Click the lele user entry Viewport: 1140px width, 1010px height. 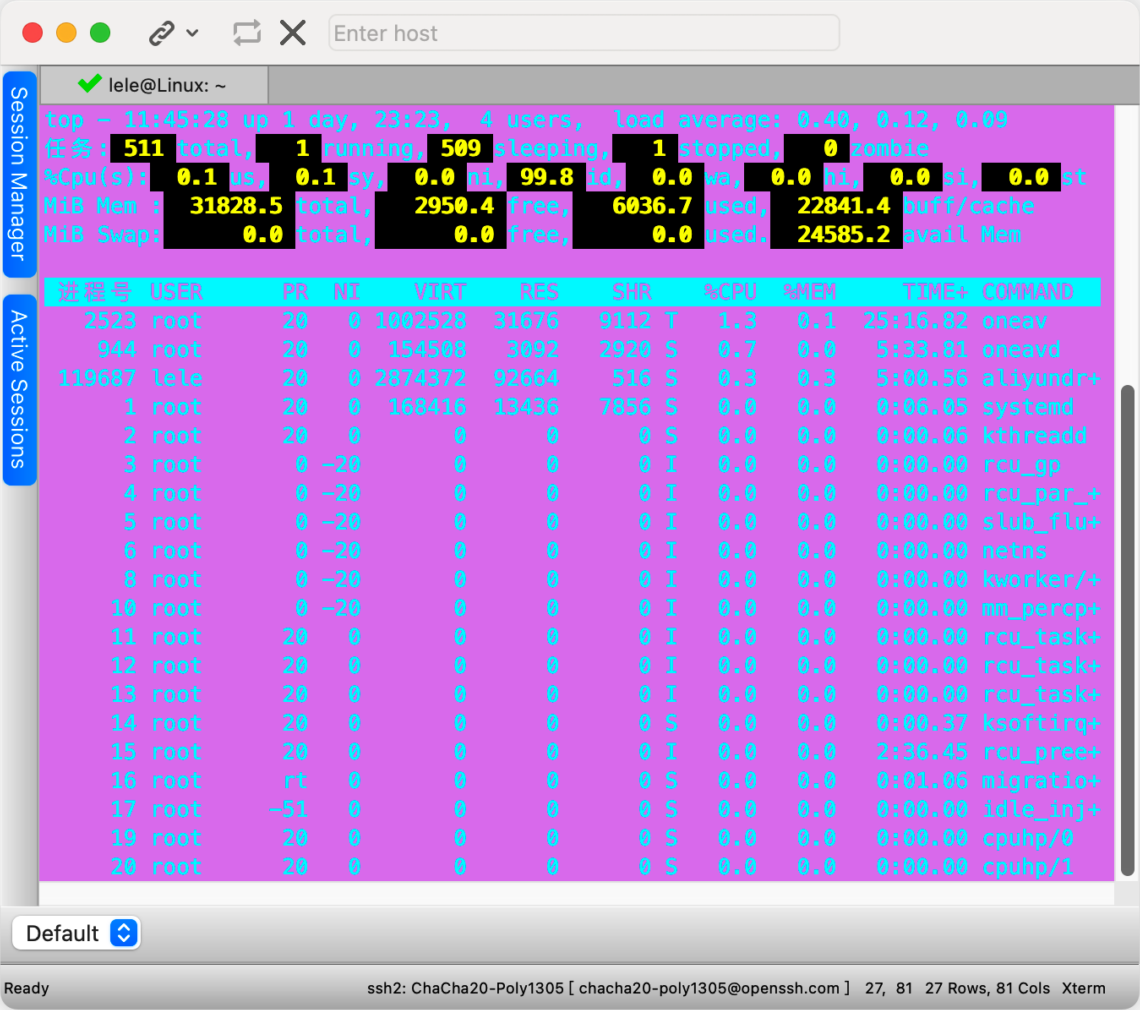(x=177, y=378)
